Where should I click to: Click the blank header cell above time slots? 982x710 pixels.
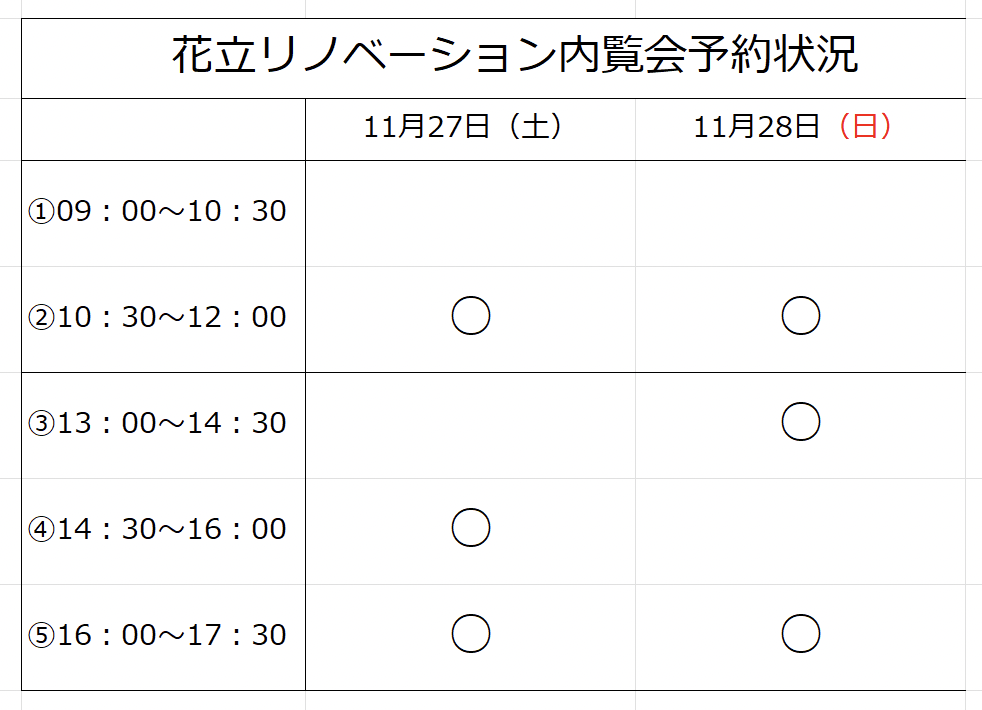point(163,129)
